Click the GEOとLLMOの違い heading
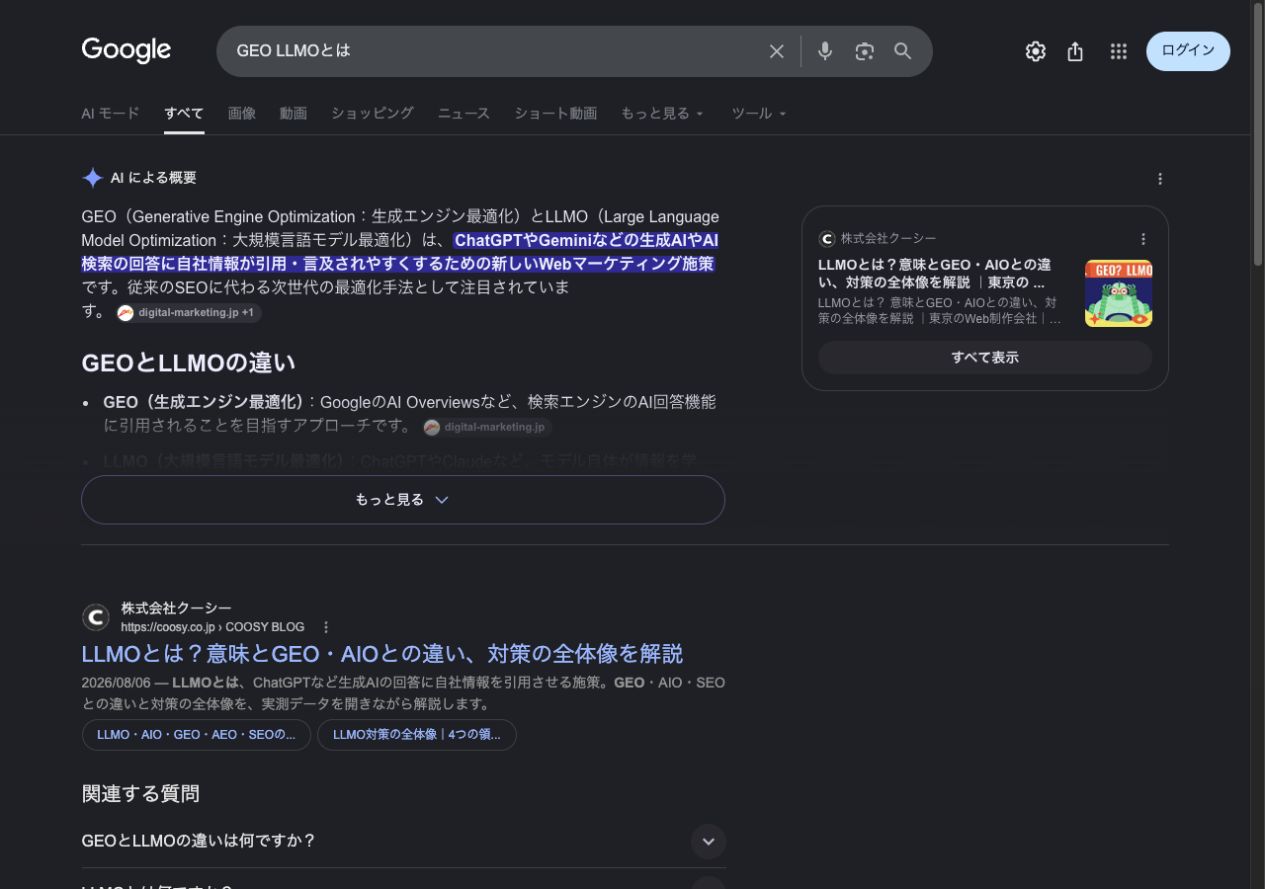Screen dimensions: 1265x889 coord(188,363)
